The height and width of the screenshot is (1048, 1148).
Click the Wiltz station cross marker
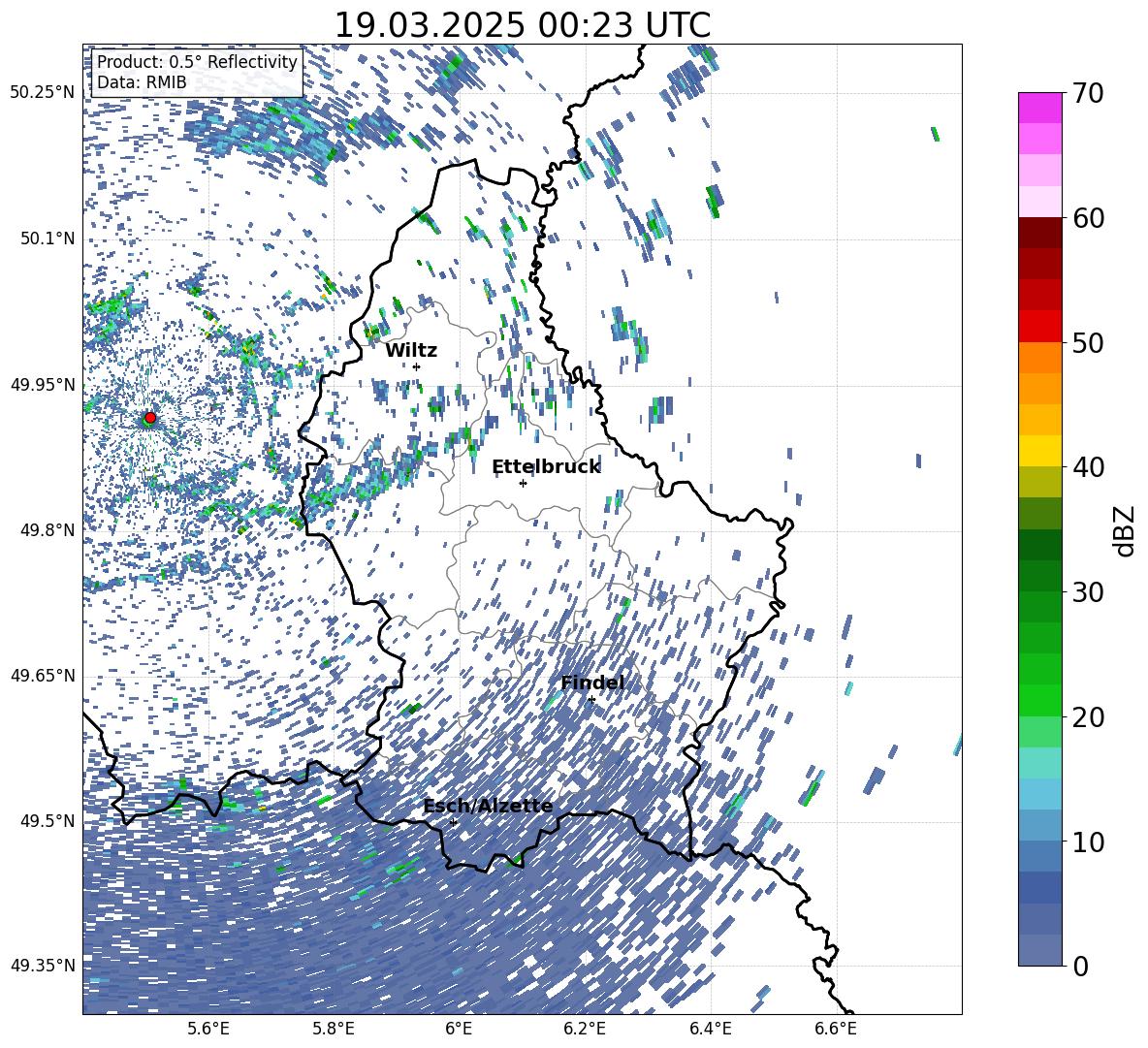coord(417,367)
